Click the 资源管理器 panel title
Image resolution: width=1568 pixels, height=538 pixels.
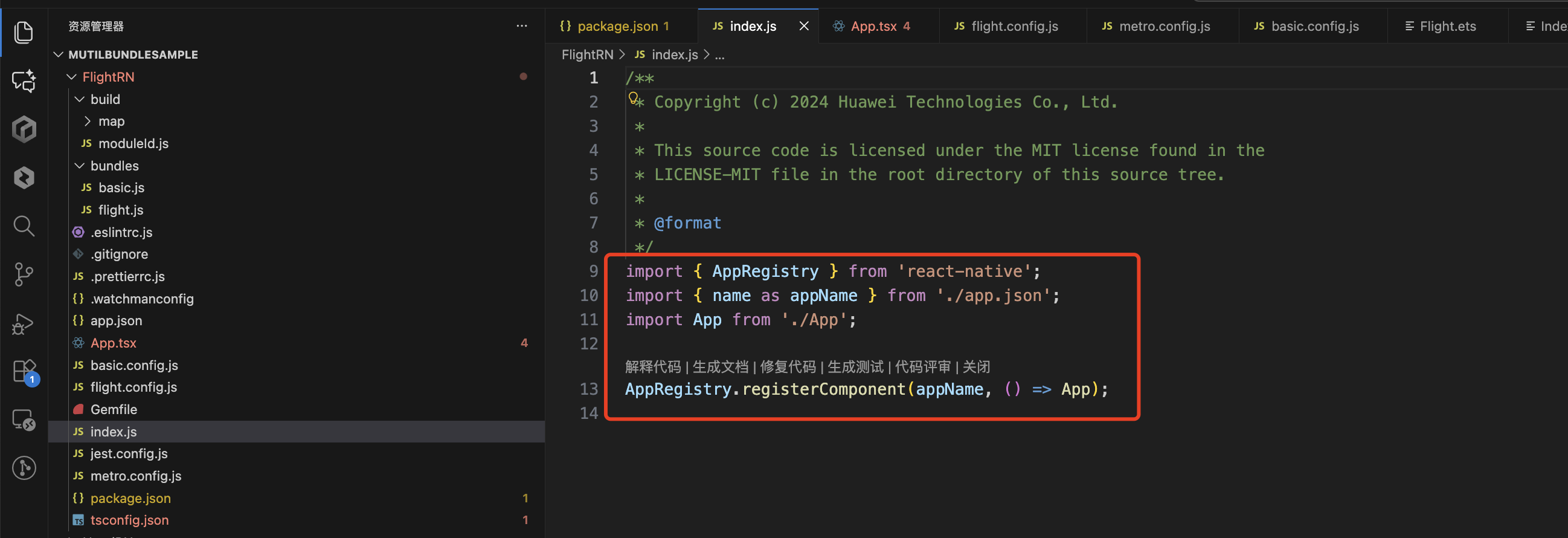click(x=95, y=26)
